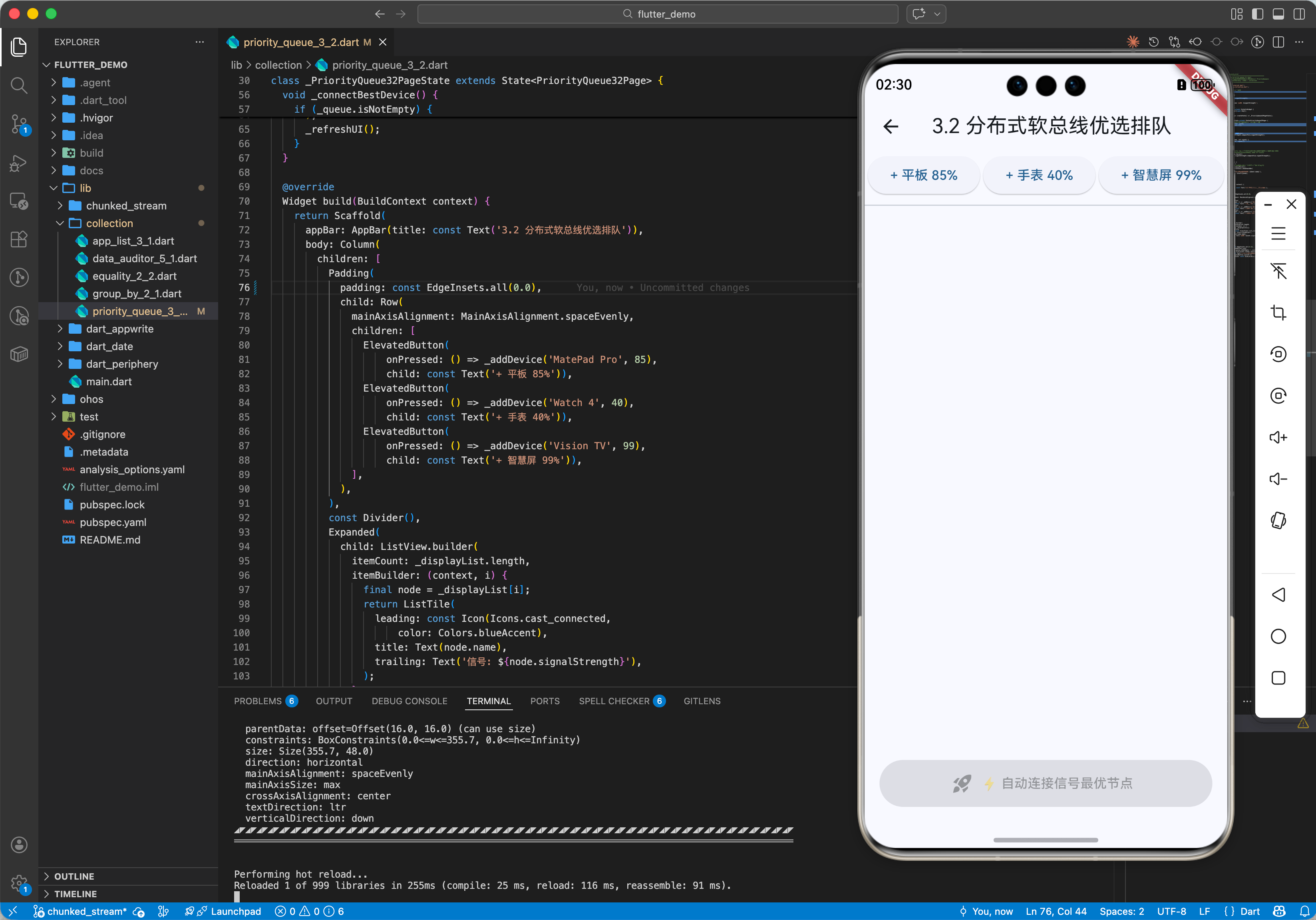Collapse the collection folder

109,223
